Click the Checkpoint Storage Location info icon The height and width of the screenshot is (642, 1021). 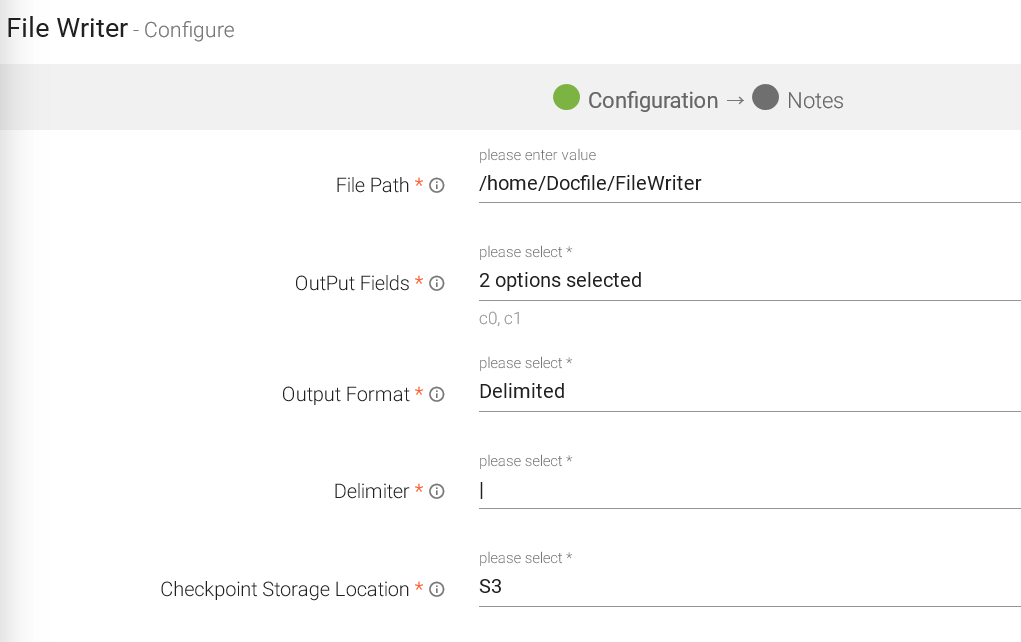click(x=437, y=590)
